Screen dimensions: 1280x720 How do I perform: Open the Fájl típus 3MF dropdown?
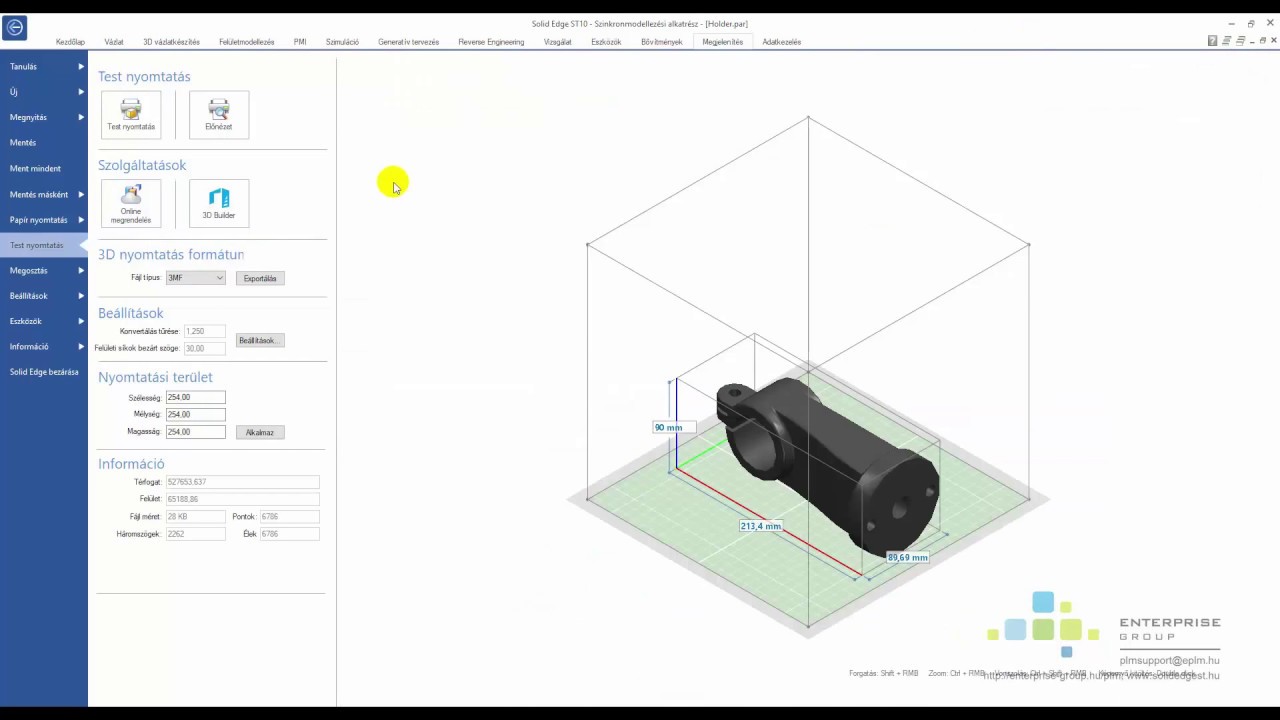195,278
